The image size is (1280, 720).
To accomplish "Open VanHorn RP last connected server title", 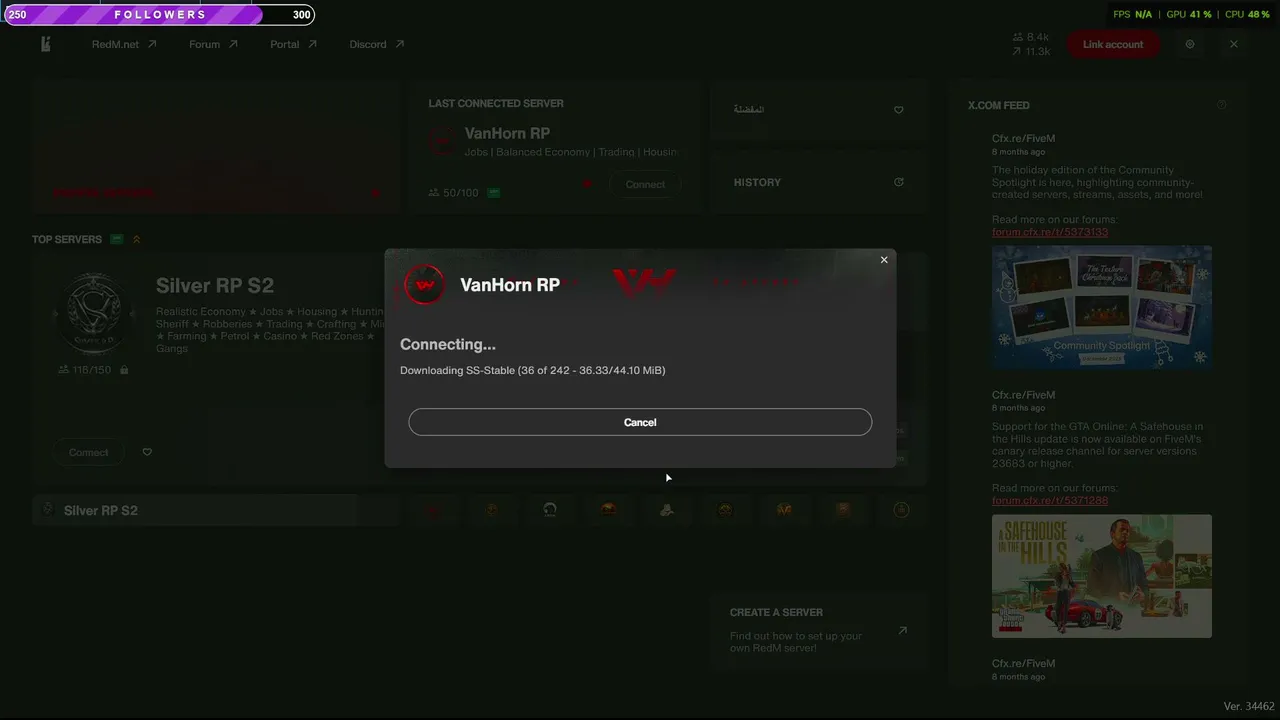I will 507,133.
